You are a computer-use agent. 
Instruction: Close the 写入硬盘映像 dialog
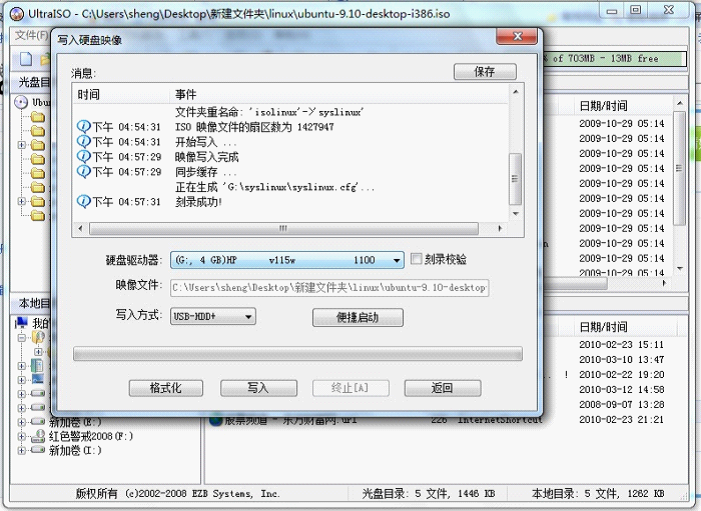[517, 37]
